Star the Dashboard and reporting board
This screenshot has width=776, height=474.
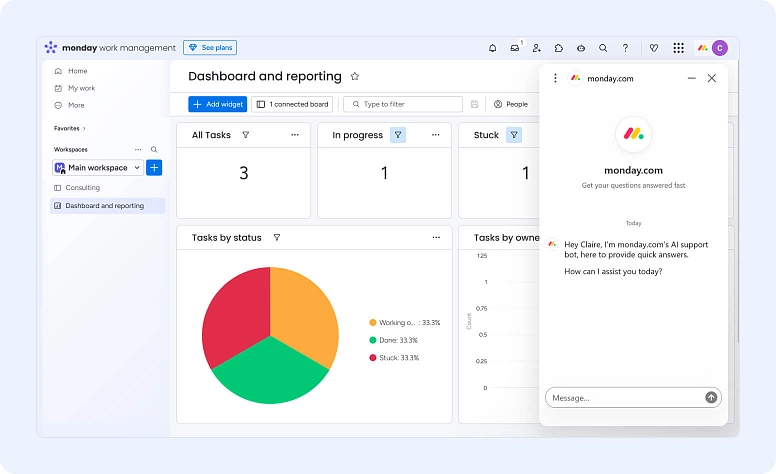tap(355, 77)
